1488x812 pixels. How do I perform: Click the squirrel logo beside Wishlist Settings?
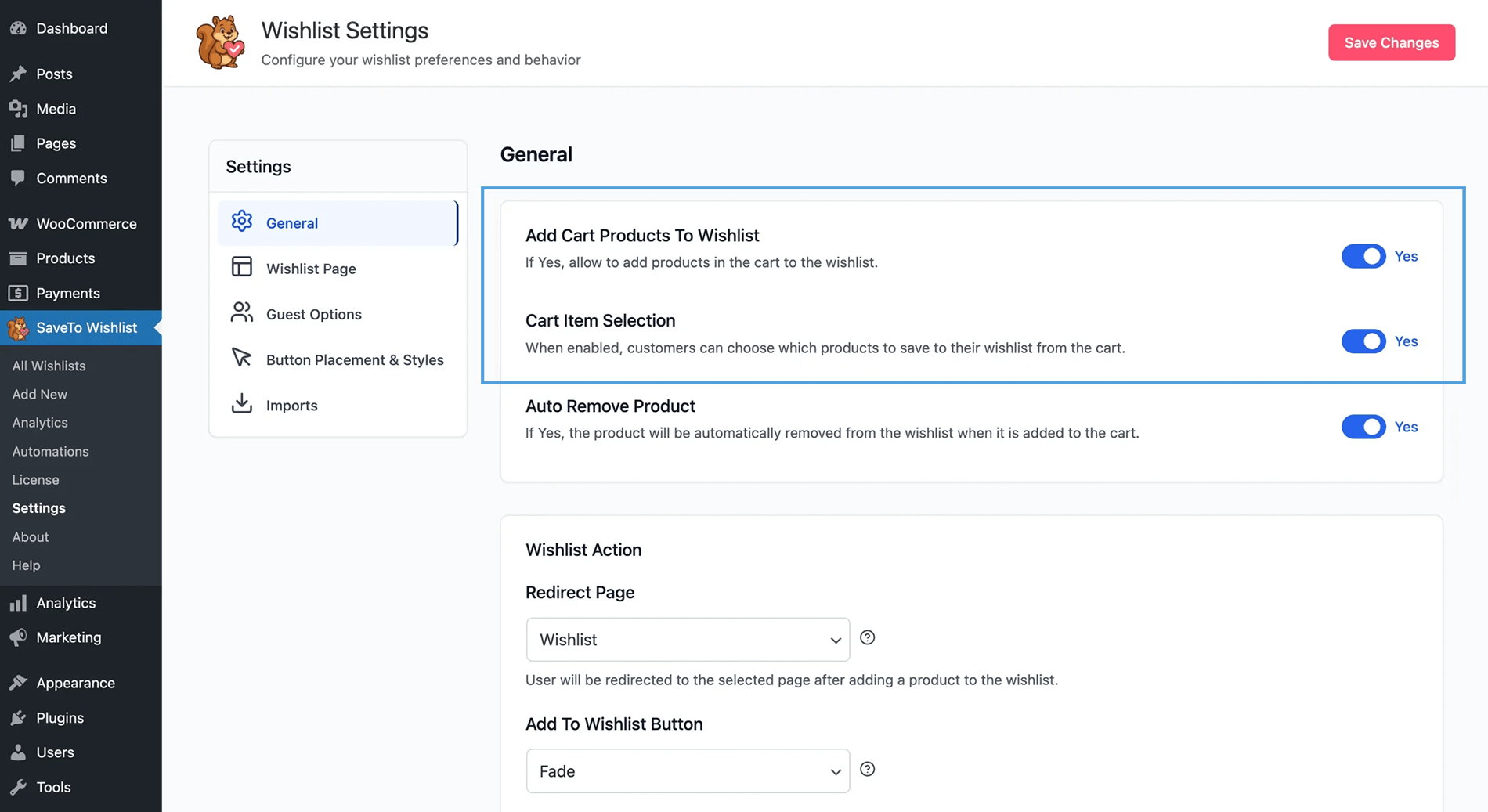(x=220, y=42)
